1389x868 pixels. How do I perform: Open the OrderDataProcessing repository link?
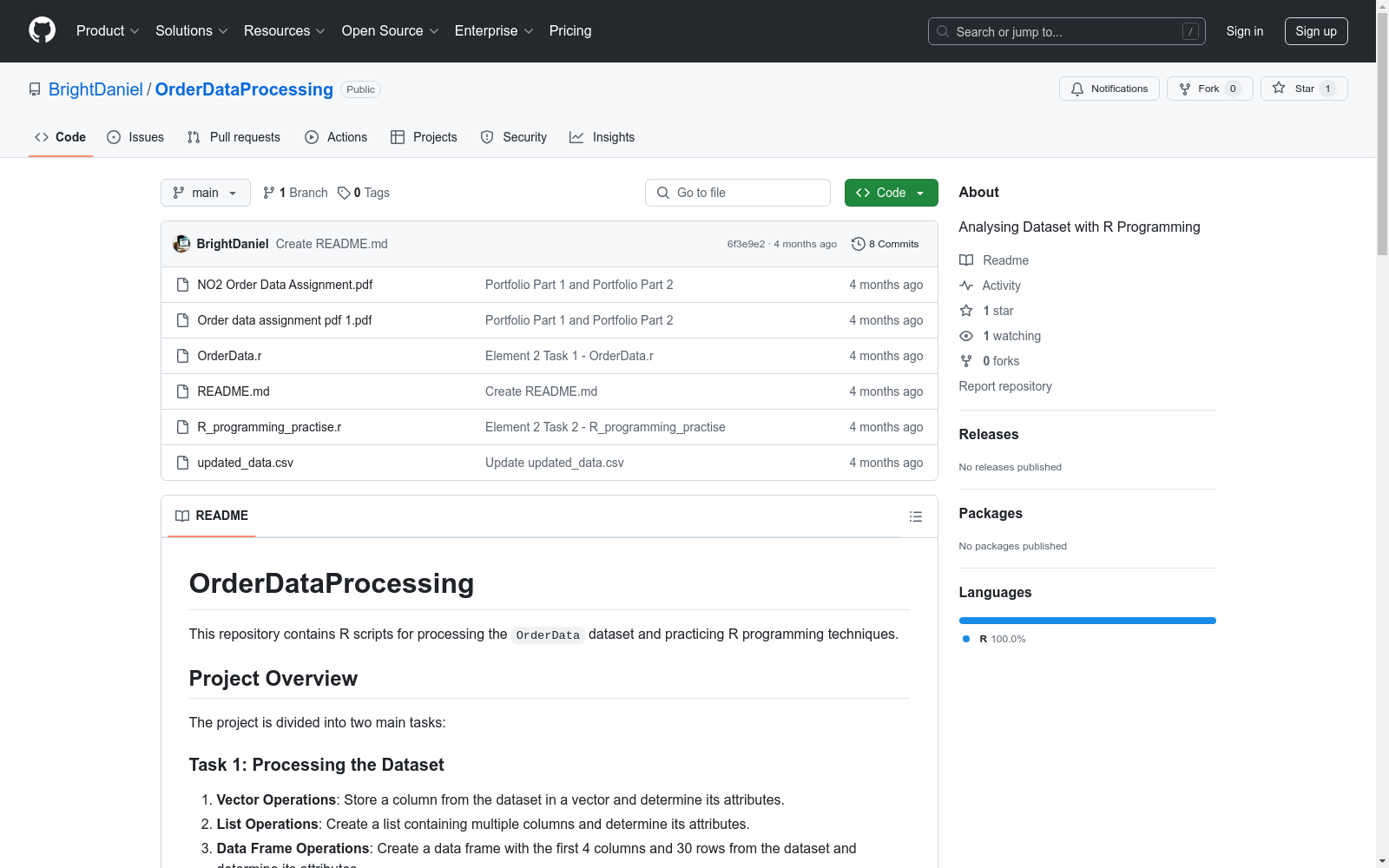pos(244,89)
